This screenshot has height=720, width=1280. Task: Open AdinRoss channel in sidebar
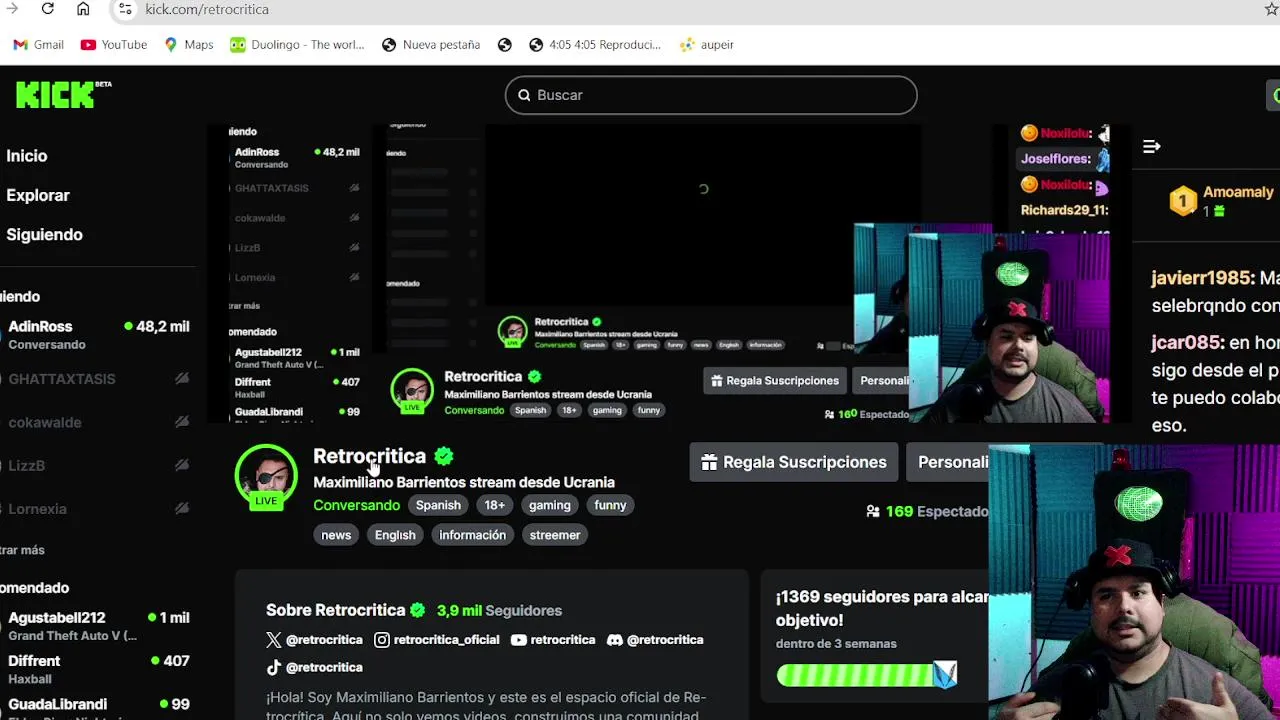pos(98,335)
